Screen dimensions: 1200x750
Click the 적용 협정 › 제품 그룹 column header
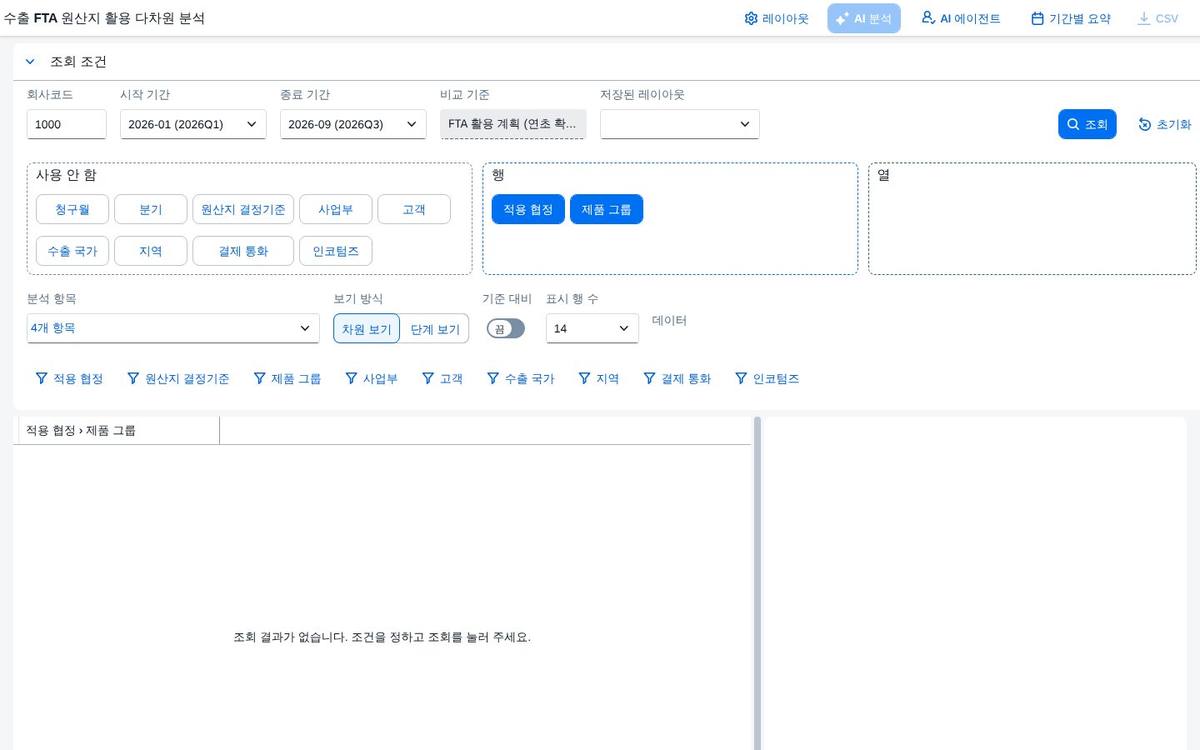coord(119,431)
